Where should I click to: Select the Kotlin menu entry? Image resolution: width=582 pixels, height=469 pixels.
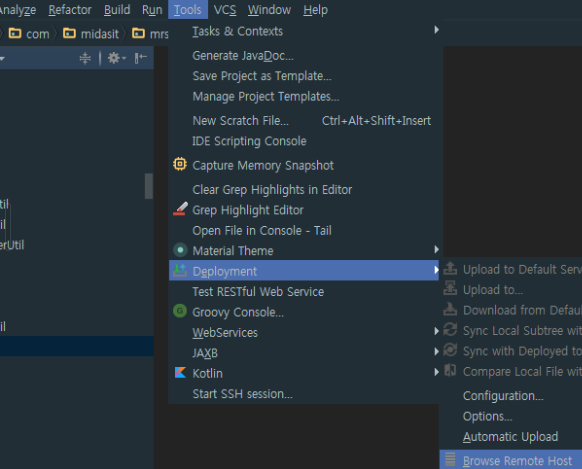click(304, 374)
